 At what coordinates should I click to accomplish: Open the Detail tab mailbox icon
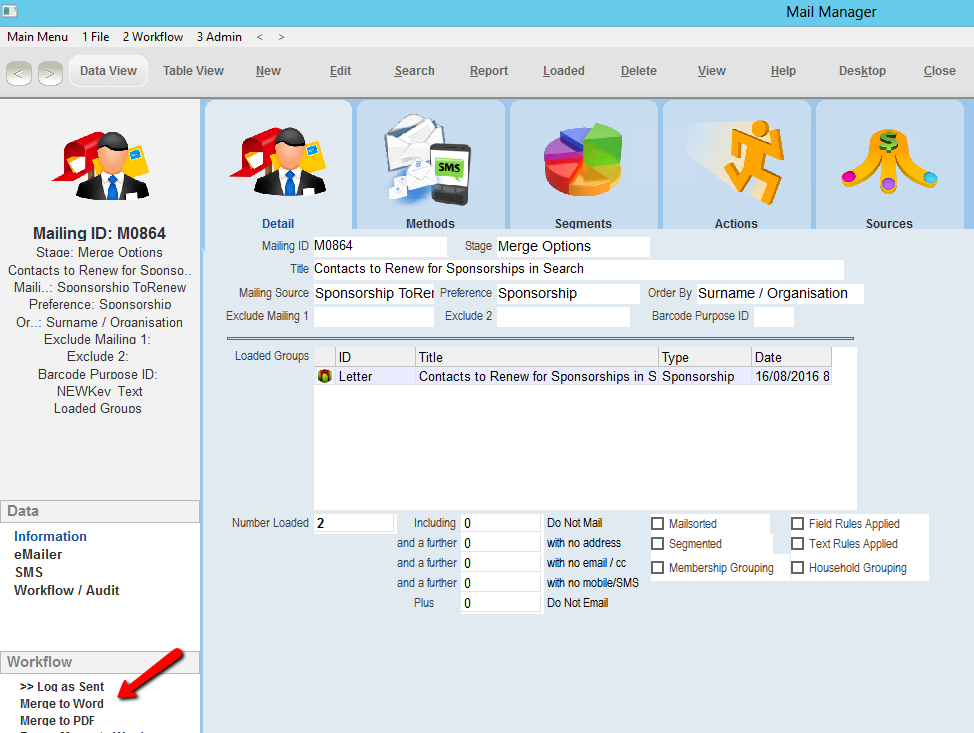278,160
